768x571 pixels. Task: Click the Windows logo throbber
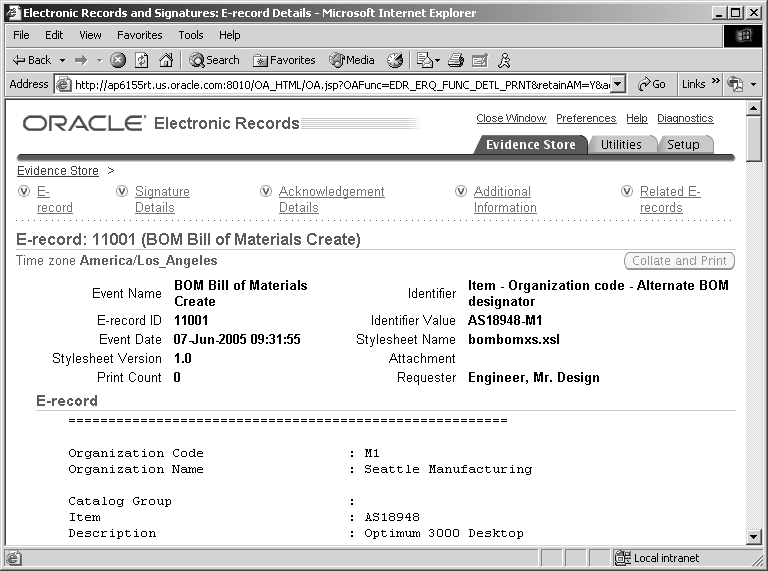(743, 35)
